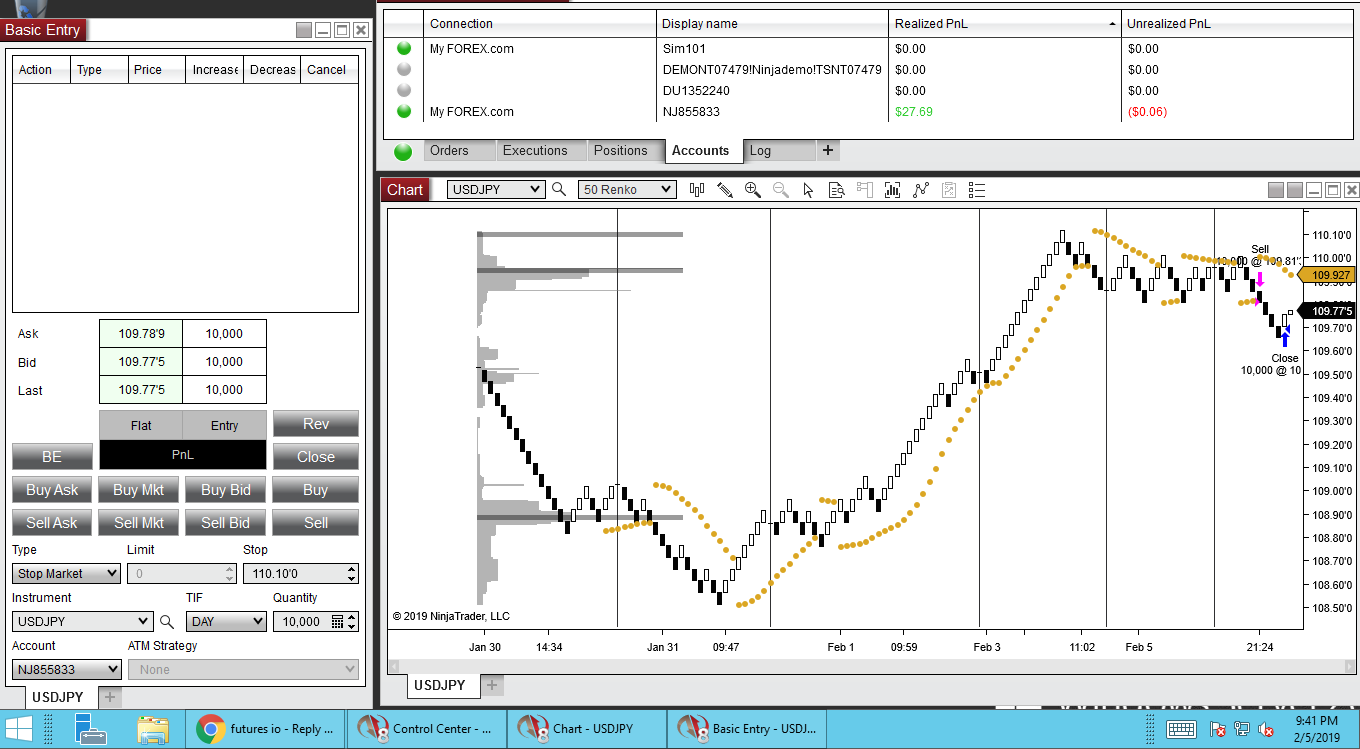
Task: Open Chart - USDJPY taskbar item
Action: pos(587,729)
